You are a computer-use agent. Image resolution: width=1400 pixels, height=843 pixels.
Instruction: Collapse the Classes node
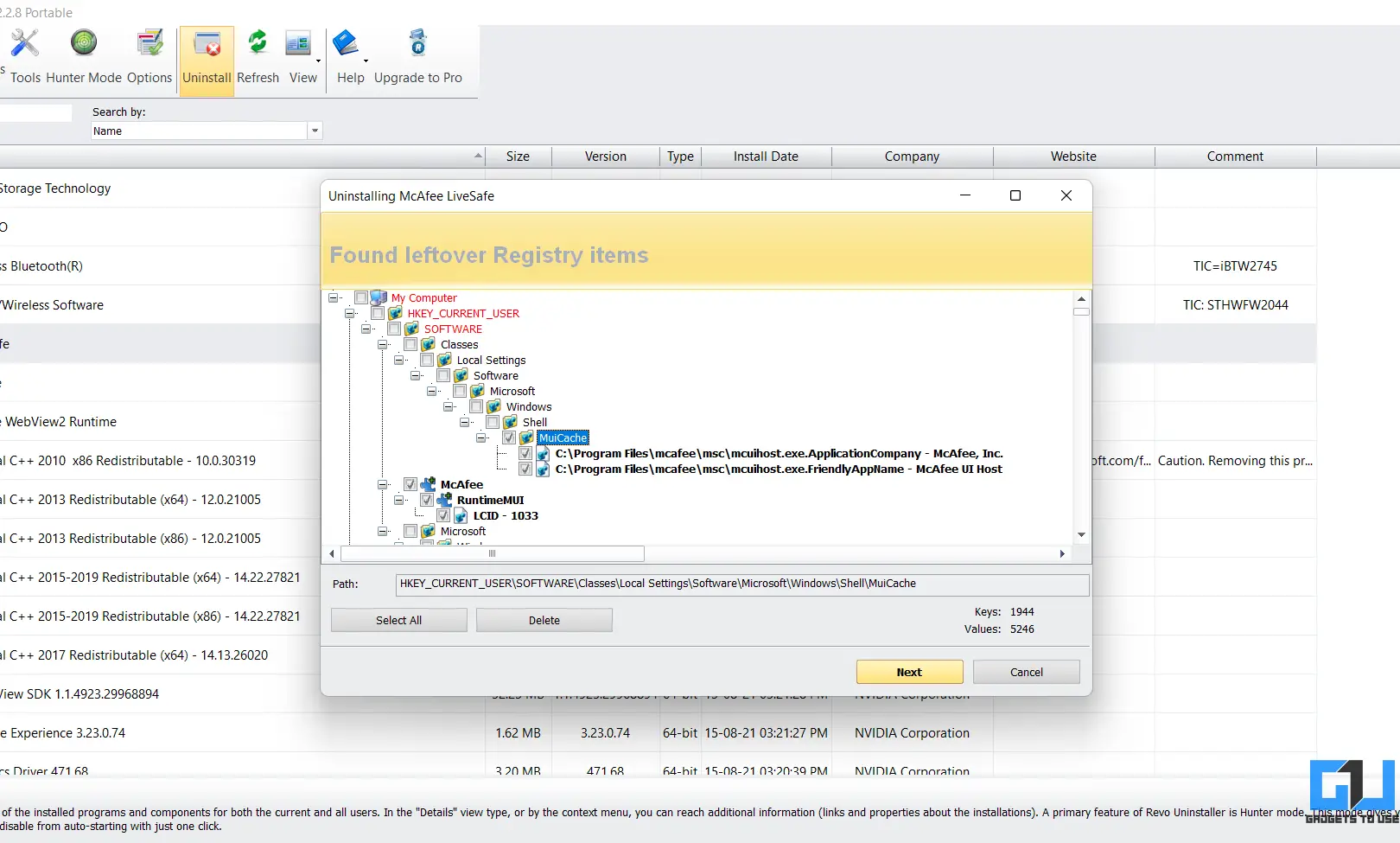pos(382,344)
